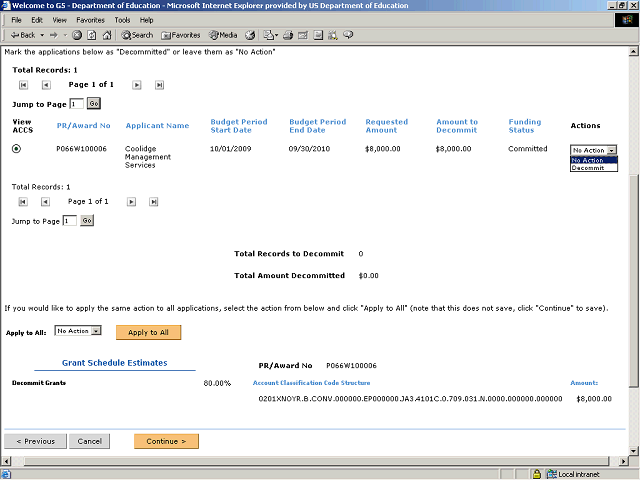Open the Tools menu
640x480 pixels.
pyautogui.click(x=122, y=20)
